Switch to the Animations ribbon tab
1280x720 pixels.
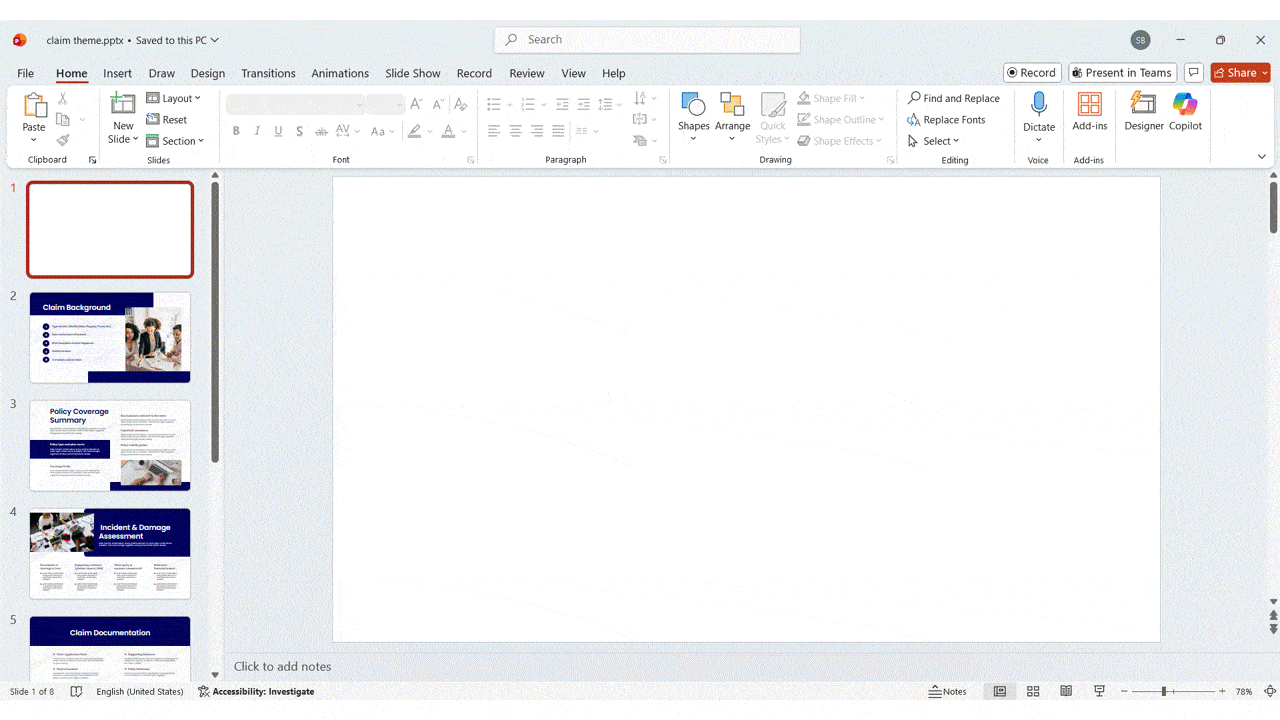point(340,73)
